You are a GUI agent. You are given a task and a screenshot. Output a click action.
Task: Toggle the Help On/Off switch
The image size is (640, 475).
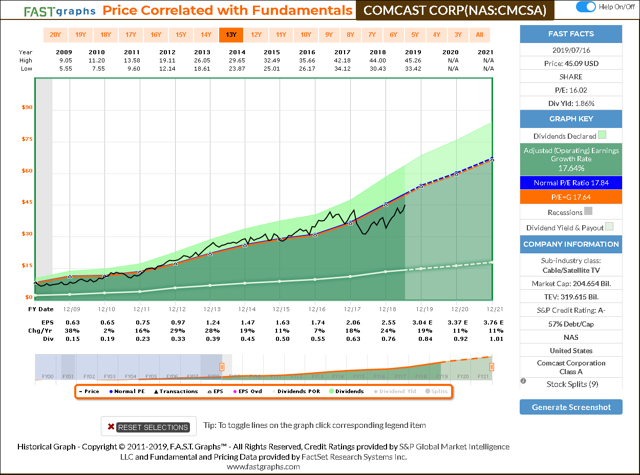tap(586, 7)
